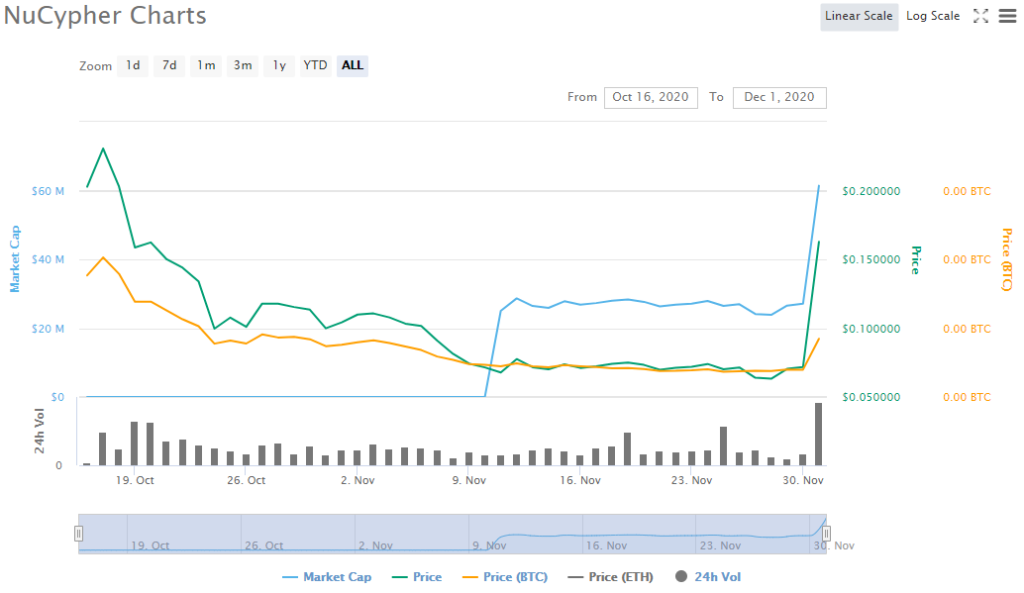
Task: Click the $20 M market cap axis label
Action: (48, 329)
